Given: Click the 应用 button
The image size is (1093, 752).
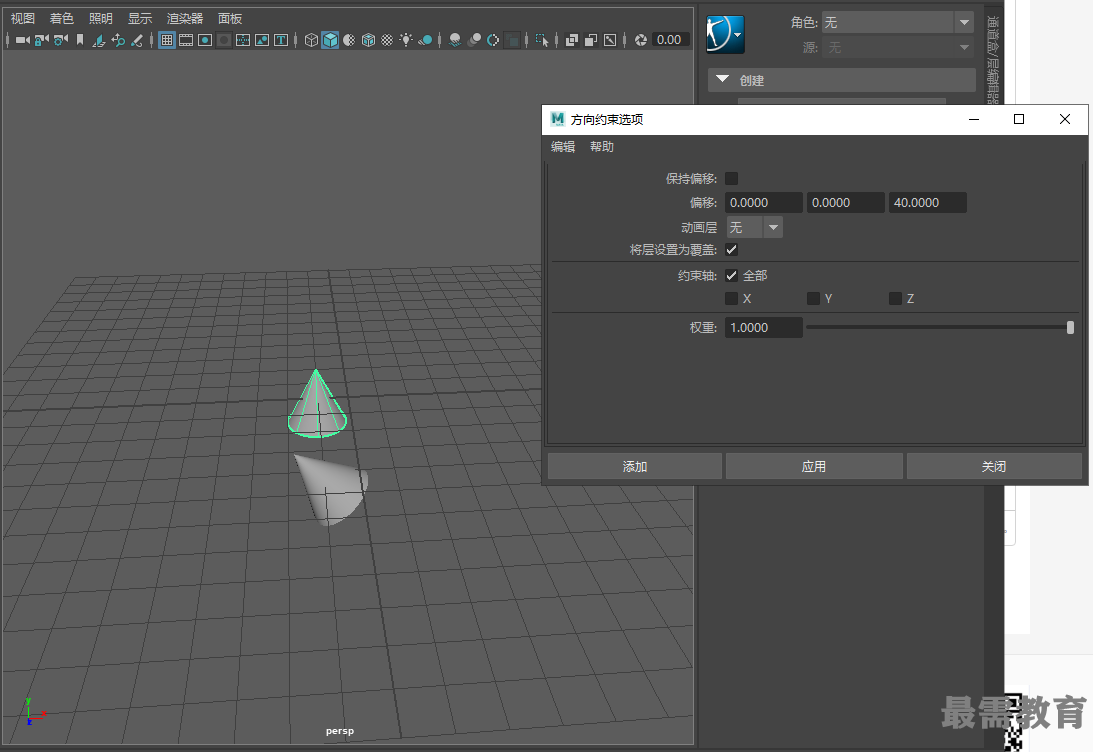Looking at the screenshot, I should (x=813, y=466).
